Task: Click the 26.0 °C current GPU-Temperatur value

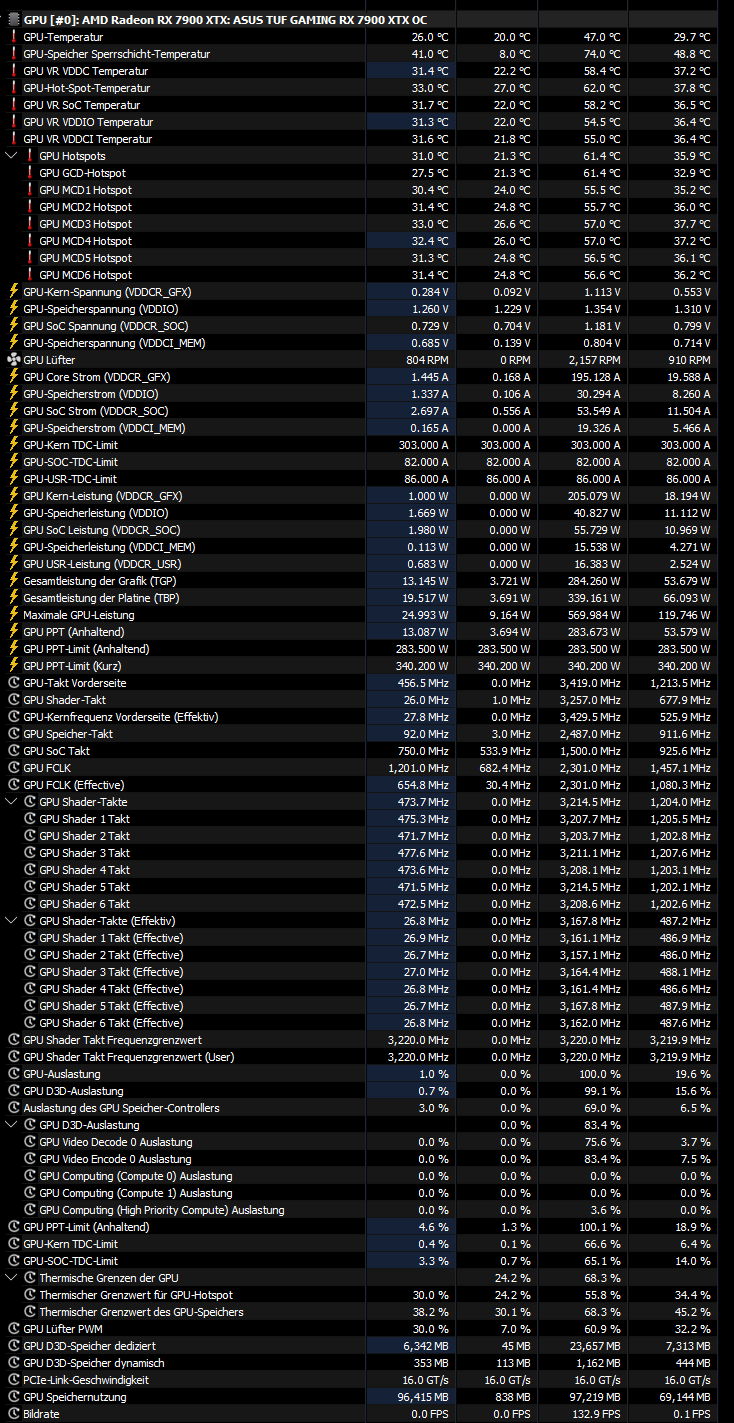Action: click(x=429, y=37)
